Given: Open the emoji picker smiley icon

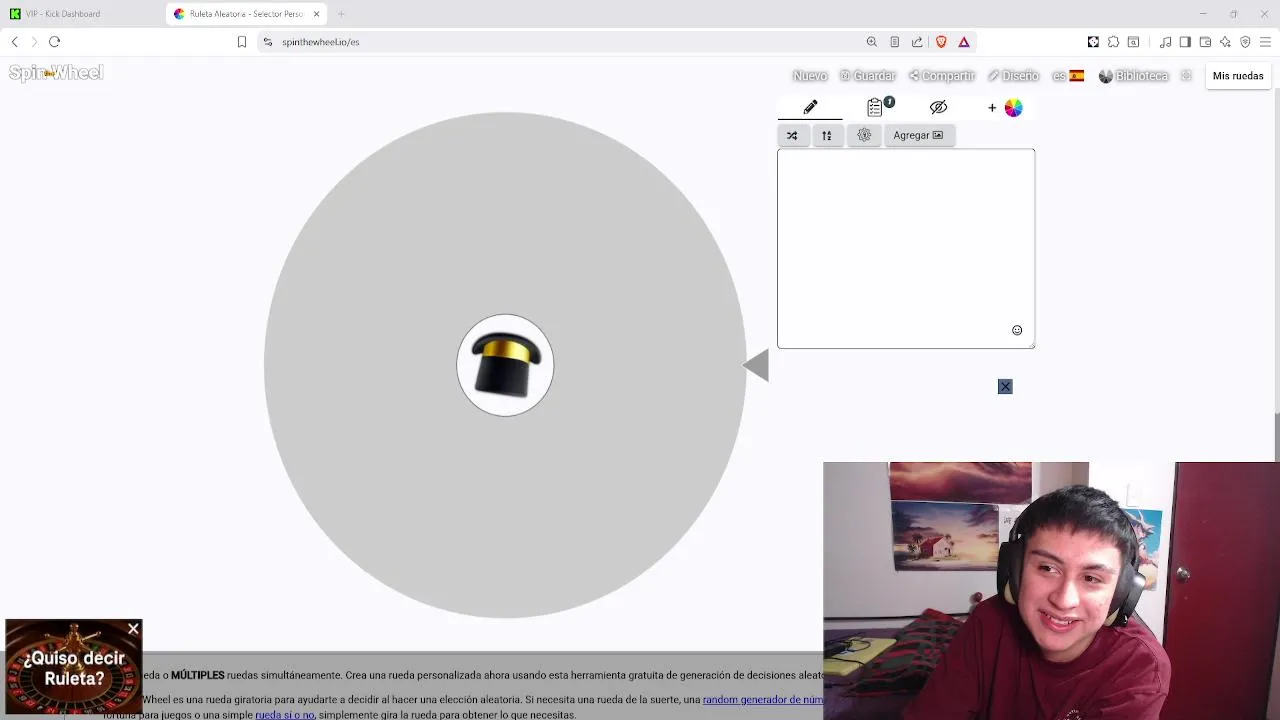Looking at the screenshot, I should (x=1017, y=330).
